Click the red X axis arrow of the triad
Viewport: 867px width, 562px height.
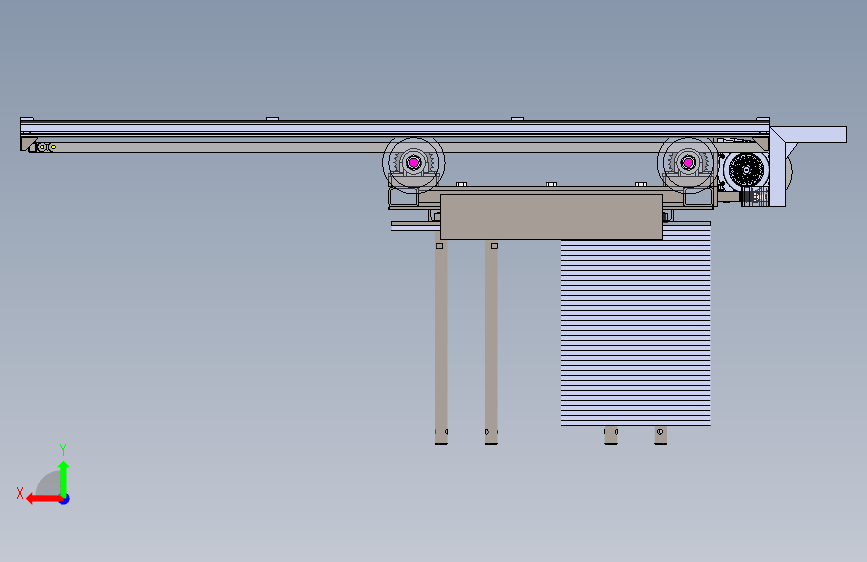click(x=43, y=499)
